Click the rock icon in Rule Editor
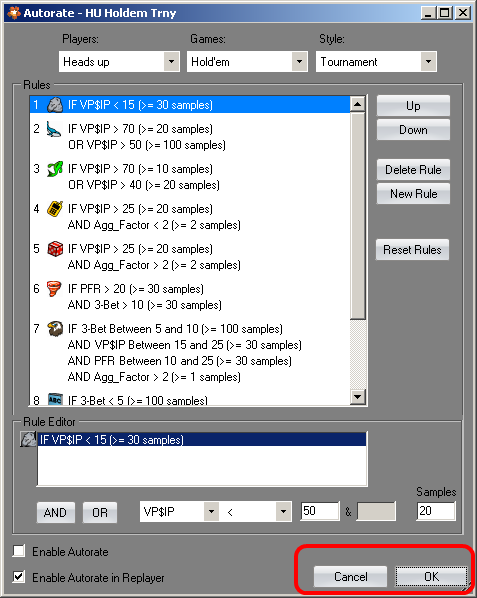The image size is (477, 598). pyautogui.click(x=28, y=439)
